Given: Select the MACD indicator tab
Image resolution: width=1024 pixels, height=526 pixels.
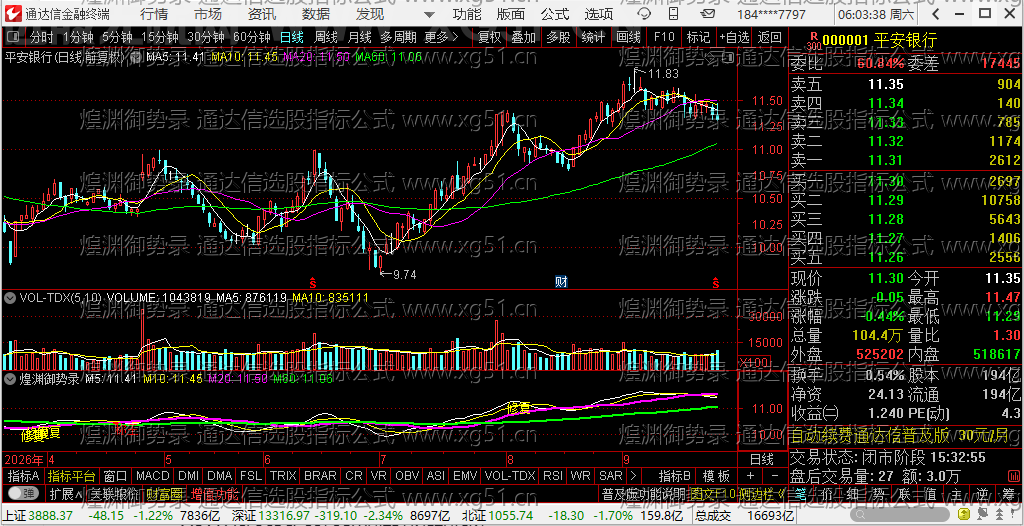Looking at the screenshot, I should (153, 475).
